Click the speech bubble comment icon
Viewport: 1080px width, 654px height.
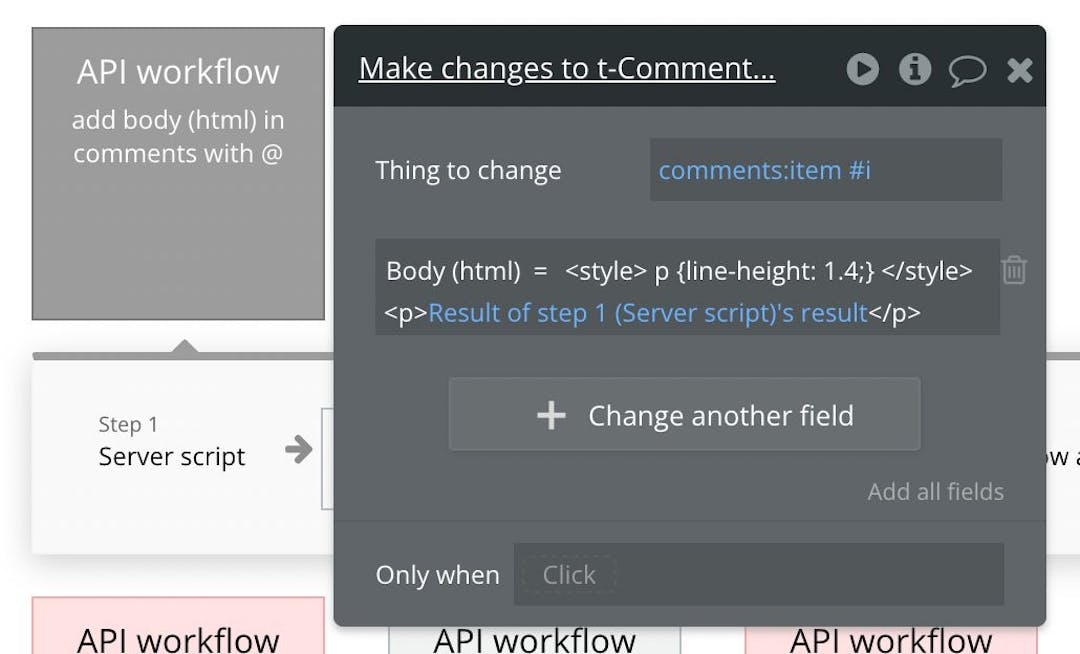tap(967, 71)
